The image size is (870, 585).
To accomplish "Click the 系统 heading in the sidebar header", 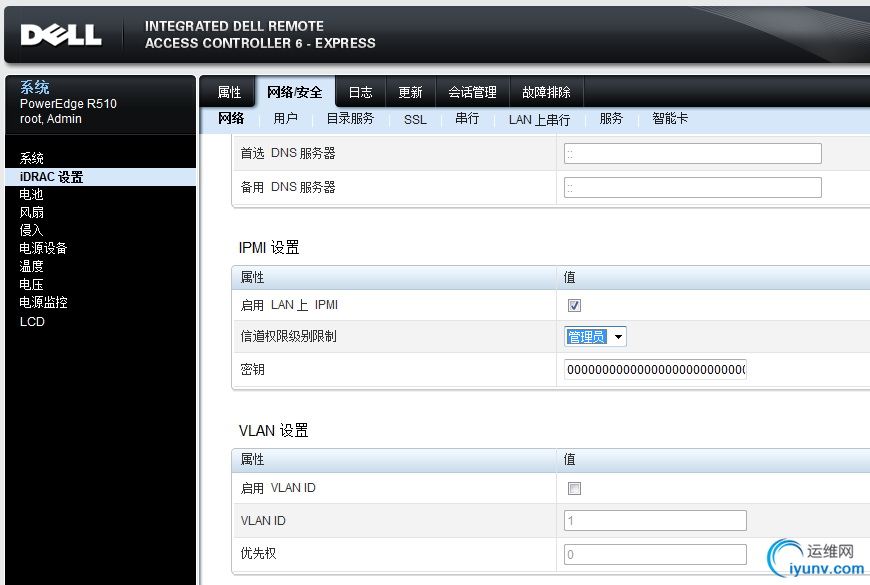I will tap(34, 87).
